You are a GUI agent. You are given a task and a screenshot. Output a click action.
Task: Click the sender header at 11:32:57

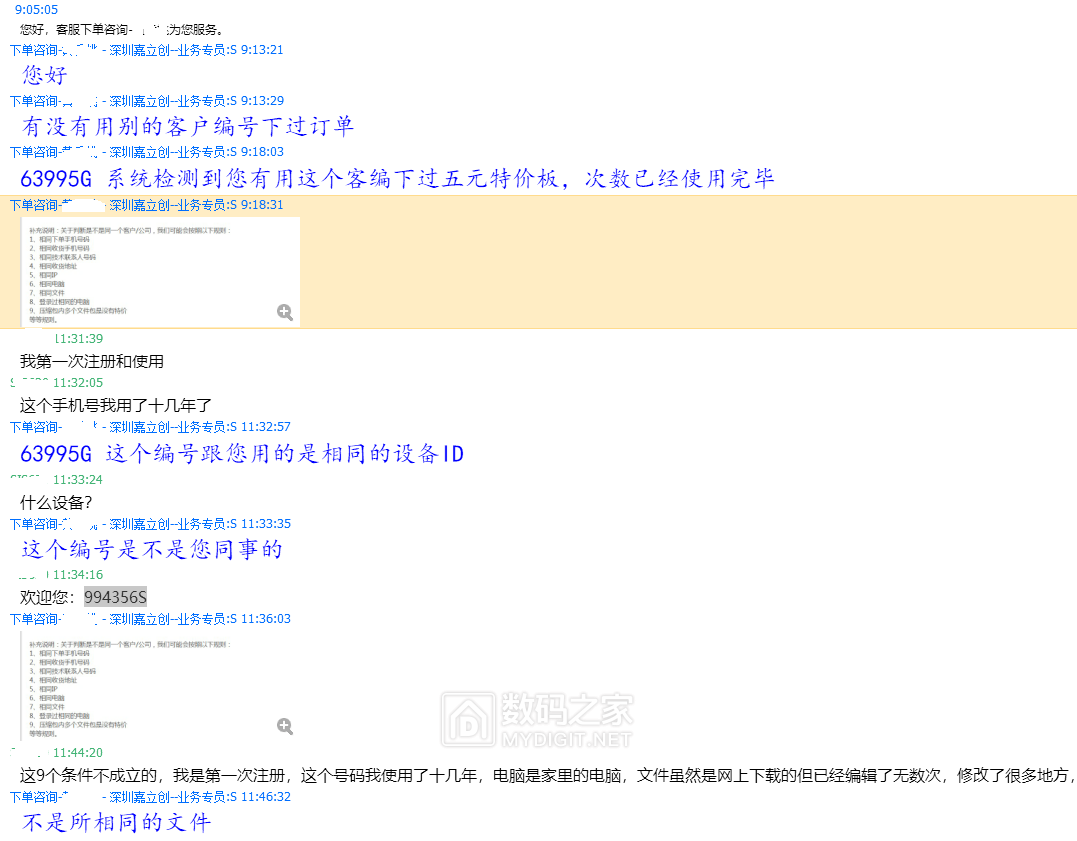[x=150, y=427]
